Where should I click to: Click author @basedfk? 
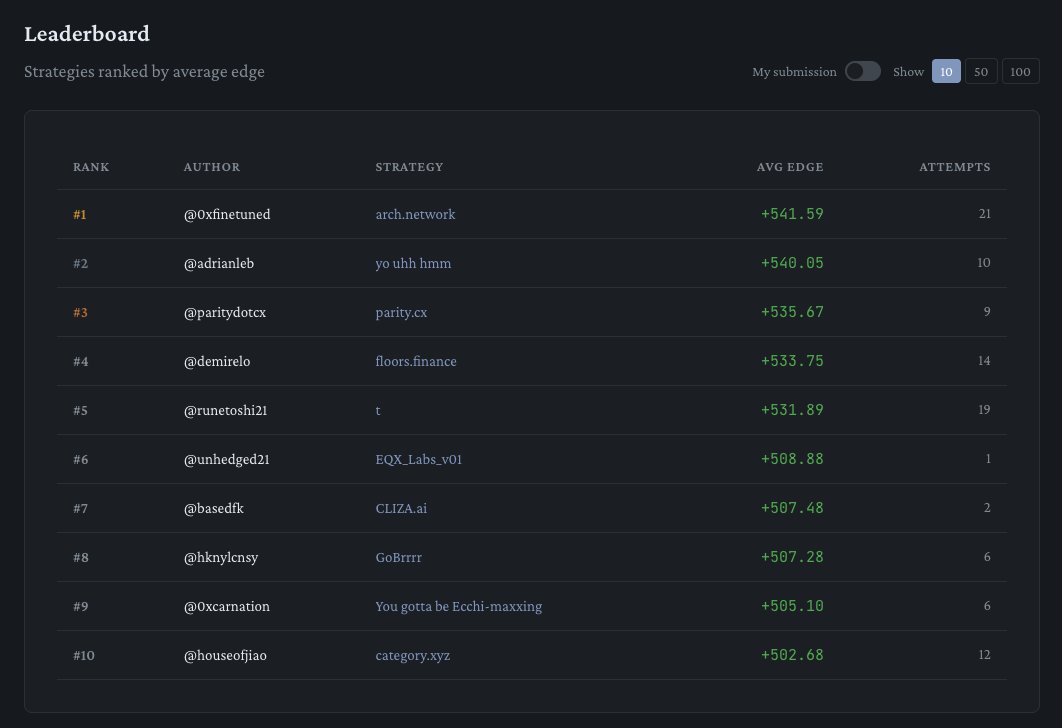213,508
